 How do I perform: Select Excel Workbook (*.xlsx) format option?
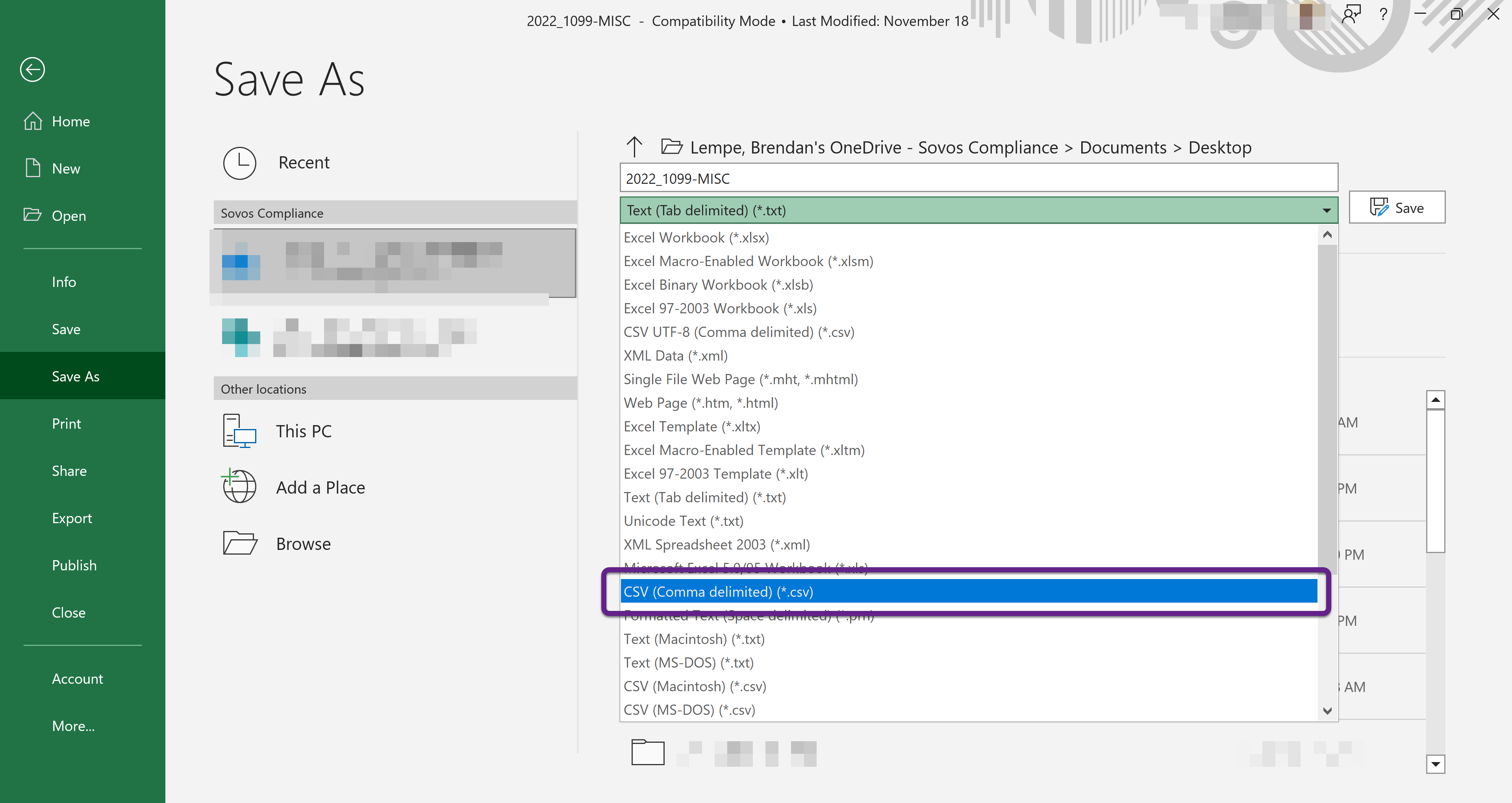click(x=696, y=238)
